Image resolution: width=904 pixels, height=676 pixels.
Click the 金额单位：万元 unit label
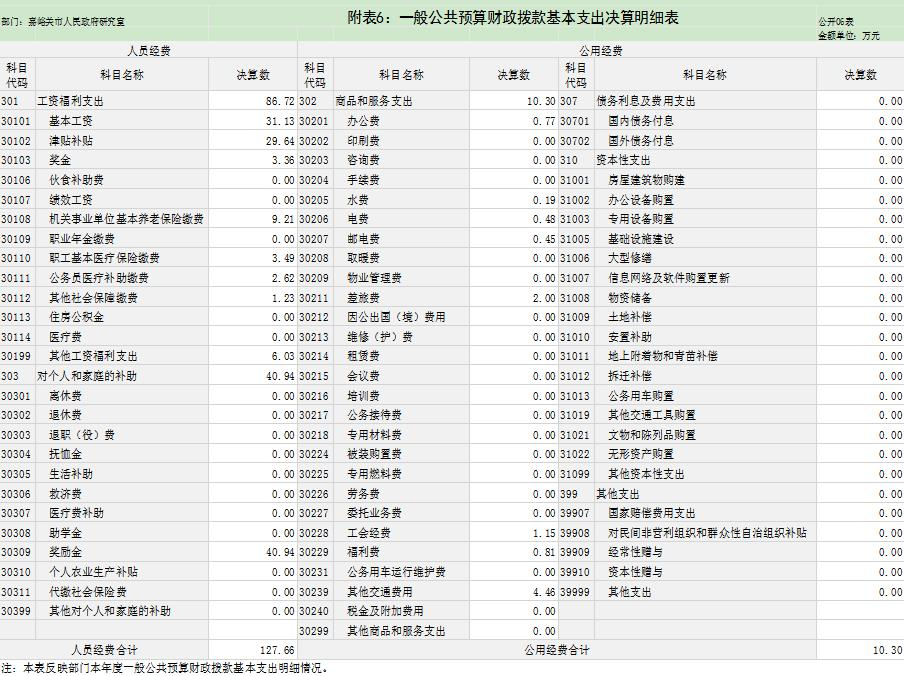(848, 35)
